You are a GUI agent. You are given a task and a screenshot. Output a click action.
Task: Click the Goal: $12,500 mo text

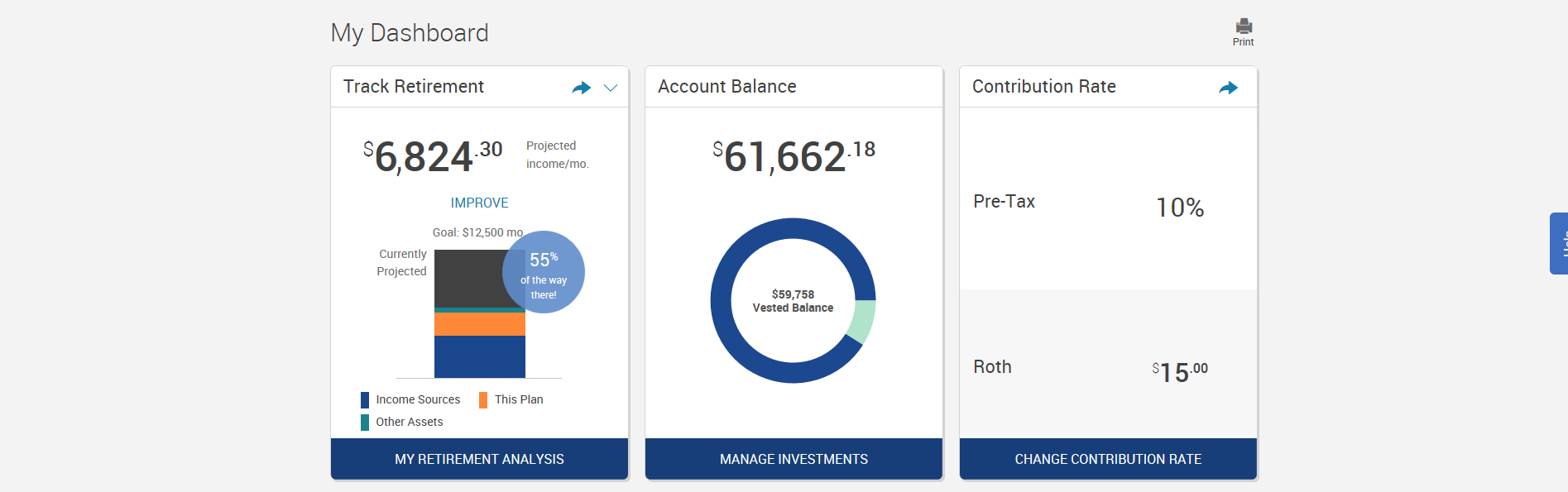point(478,232)
